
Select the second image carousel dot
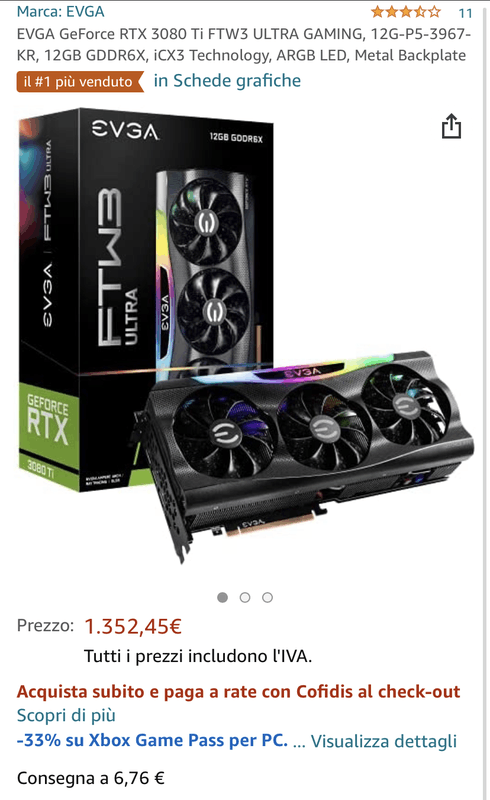[245, 597]
